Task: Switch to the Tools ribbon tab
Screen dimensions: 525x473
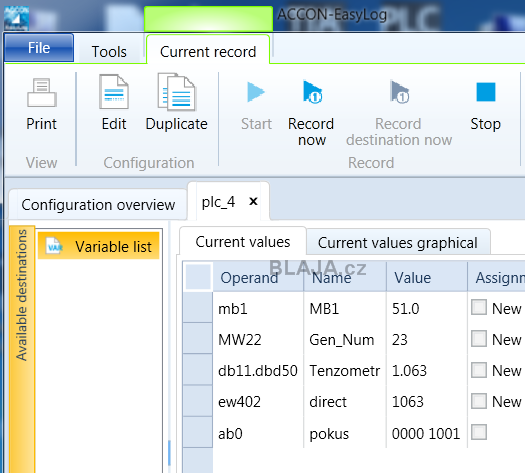Action: tap(109, 52)
